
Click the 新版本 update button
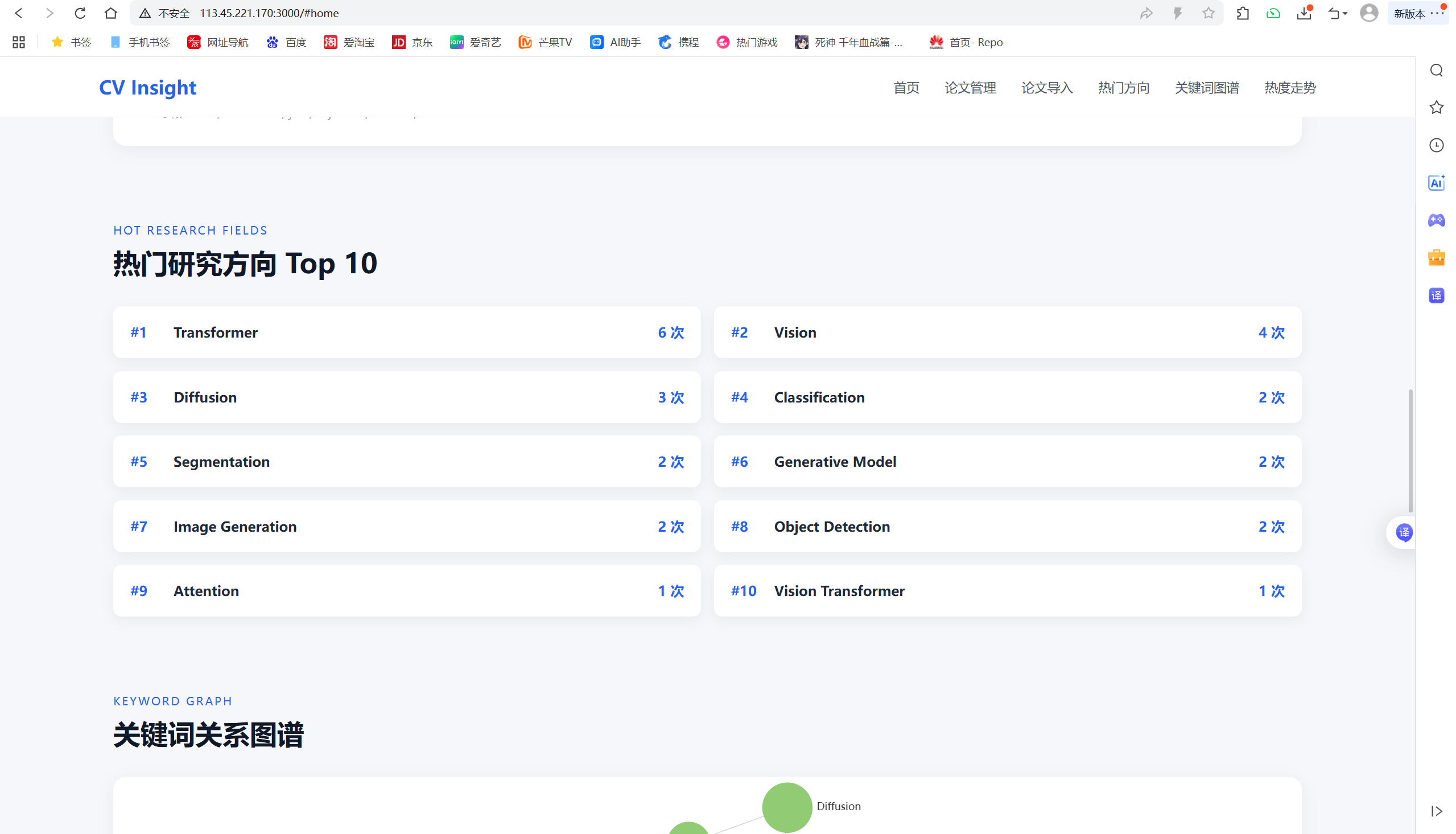[x=1418, y=13]
